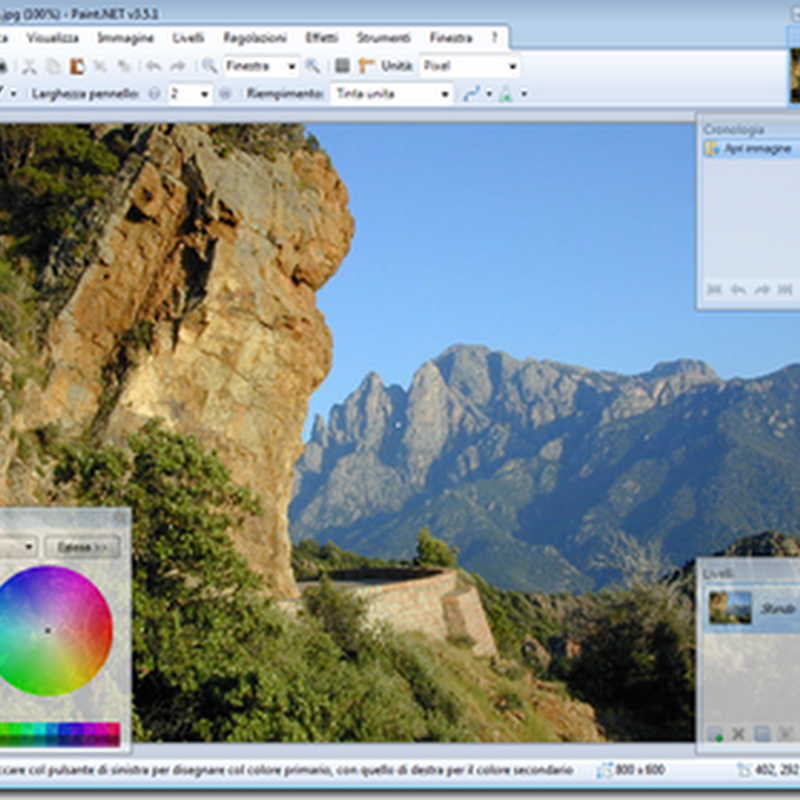Select the Copy icon in the toolbar
The width and height of the screenshot is (800, 800).
click(x=54, y=63)
